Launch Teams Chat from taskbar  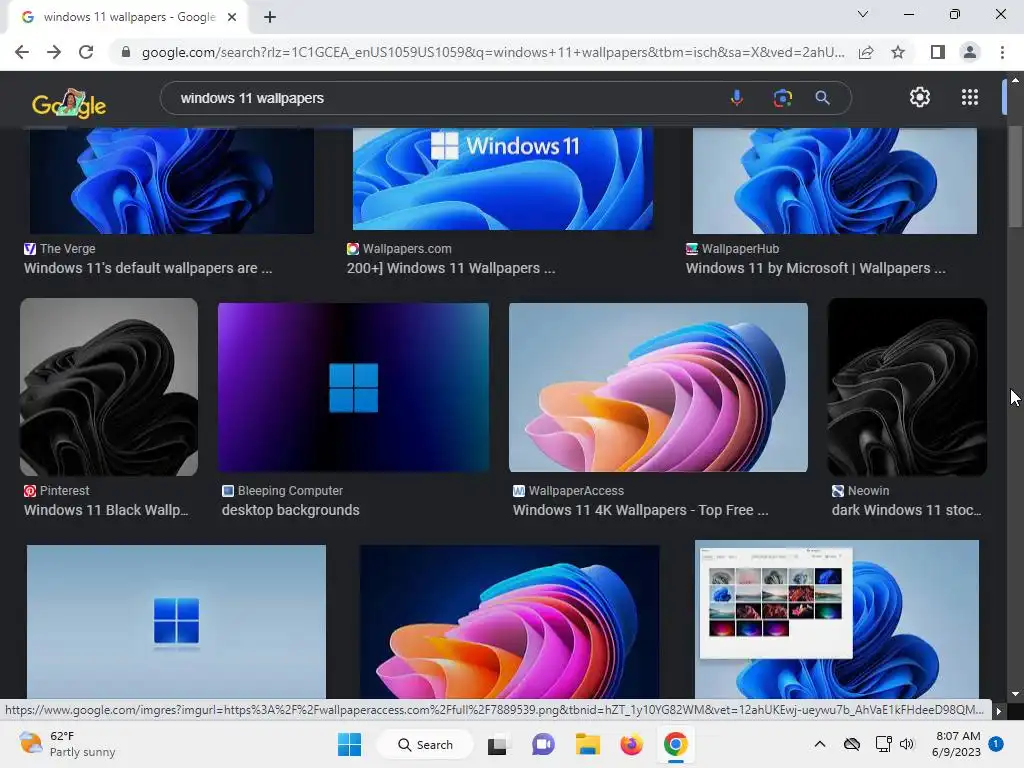point(543,744)
